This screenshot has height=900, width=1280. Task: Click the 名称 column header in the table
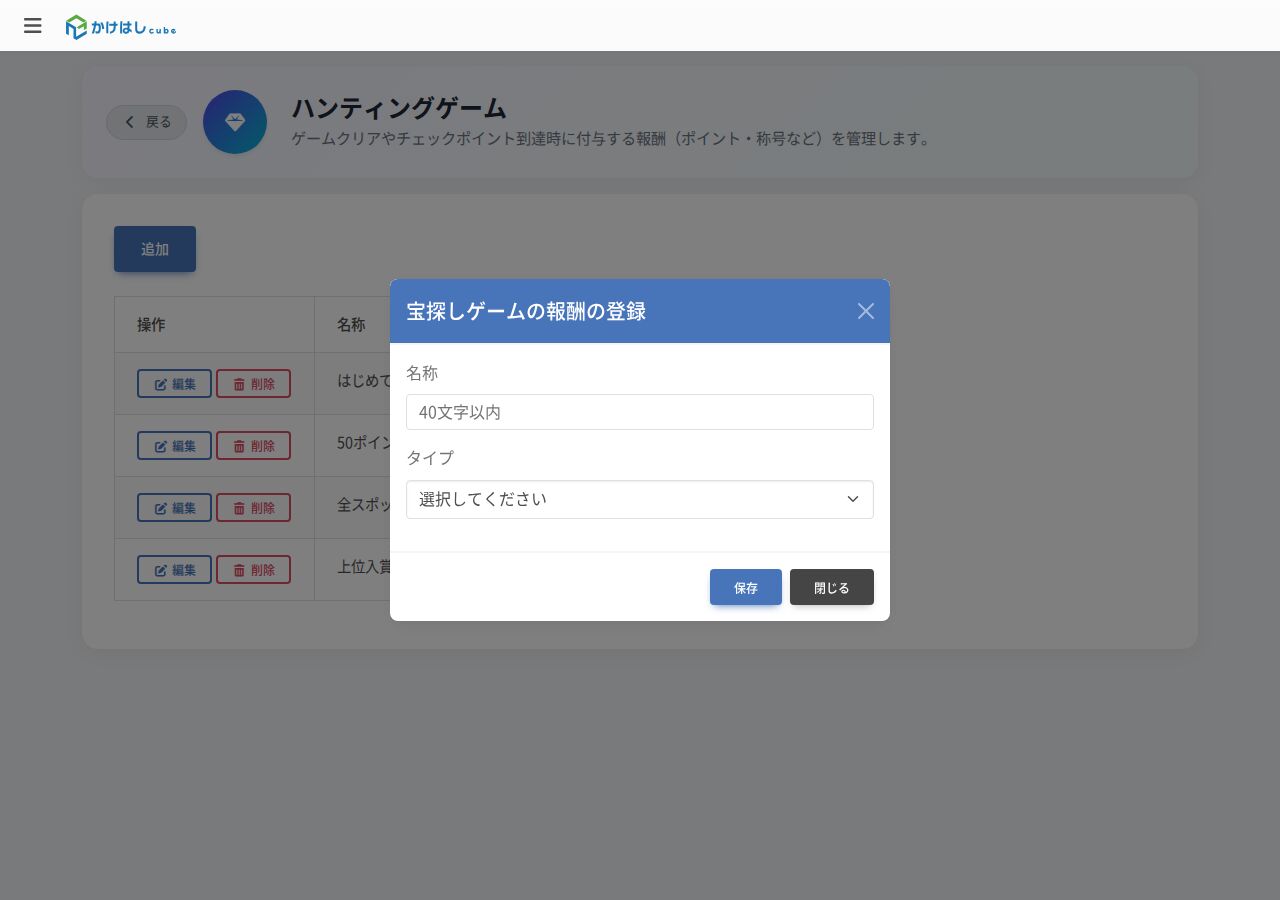351,325
